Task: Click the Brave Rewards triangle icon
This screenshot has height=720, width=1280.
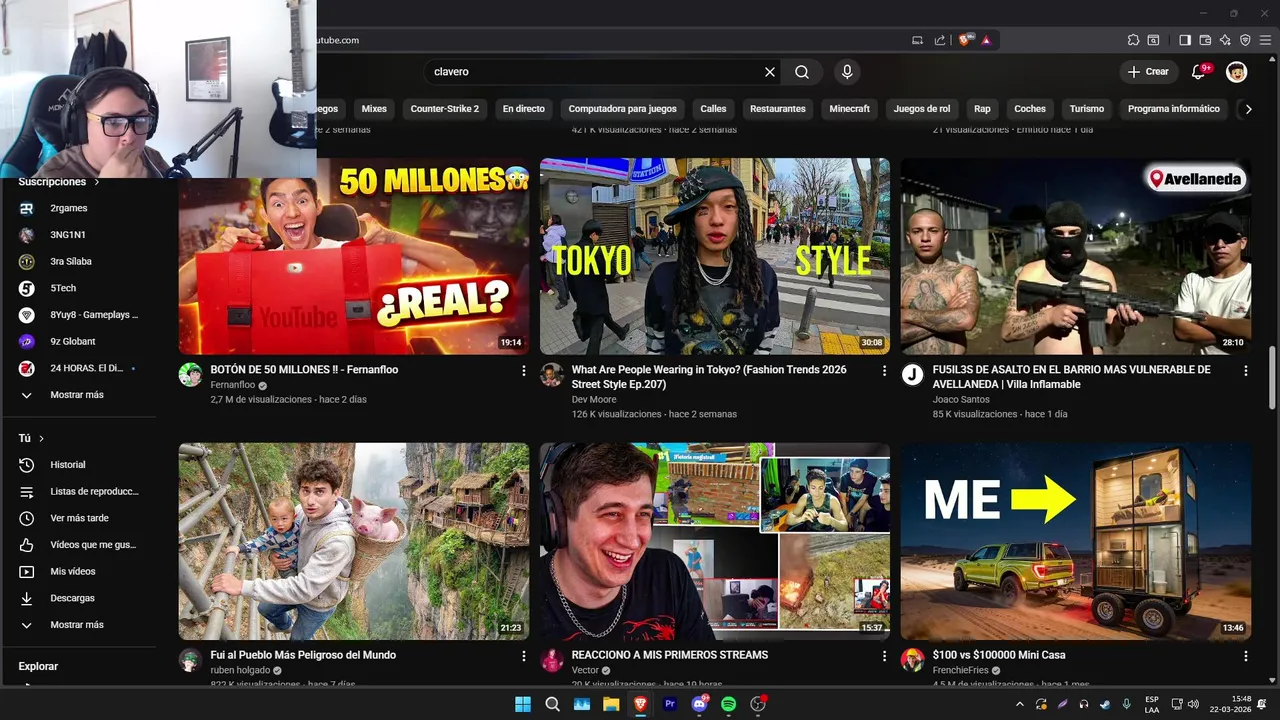Action: pyautogui.click(x=986, y=40)
